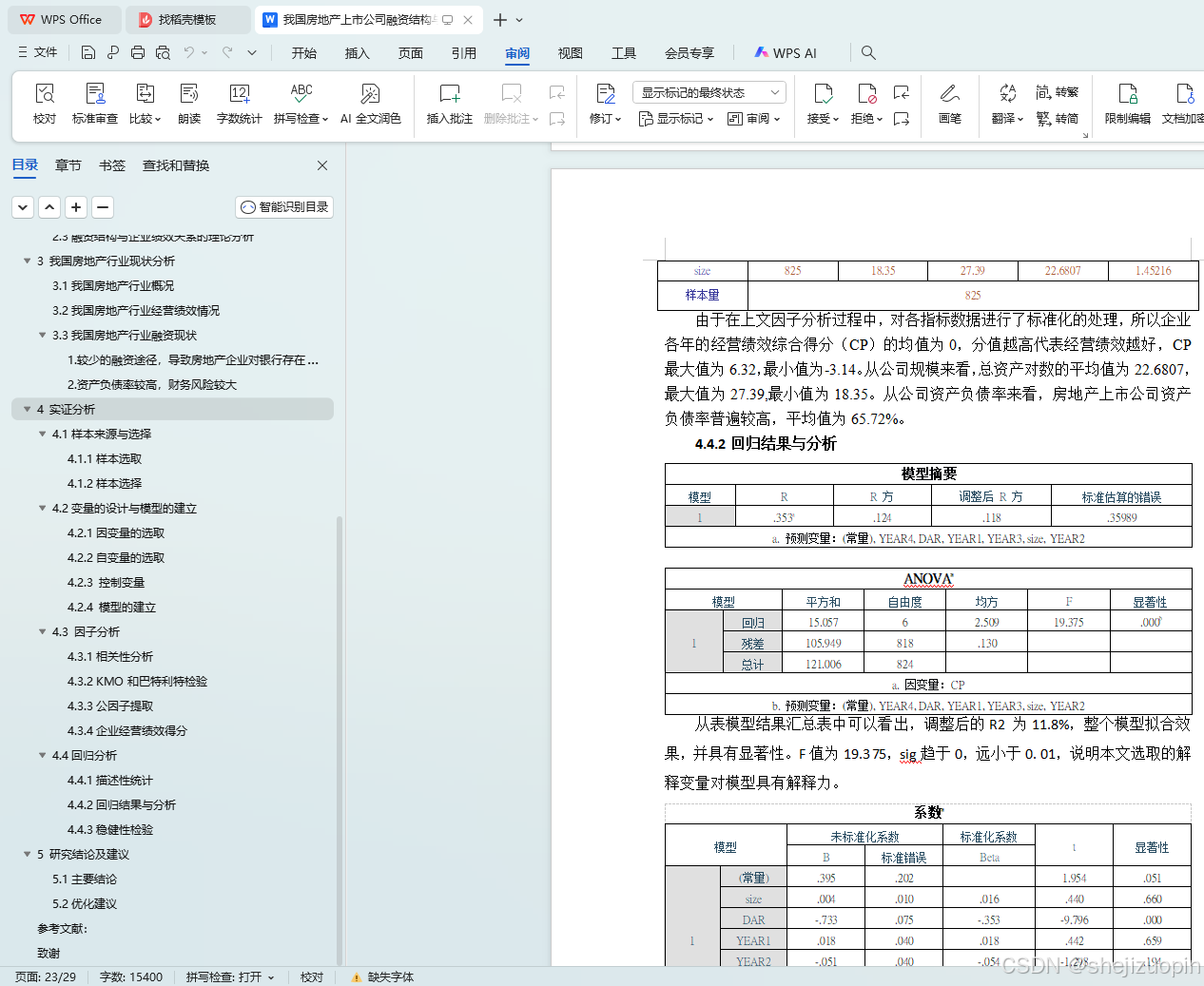Jump to '4.3.2 KMO 和巴特利特检验' in outline
Screen dimensions: 1204x986
[x=137, y=681]
